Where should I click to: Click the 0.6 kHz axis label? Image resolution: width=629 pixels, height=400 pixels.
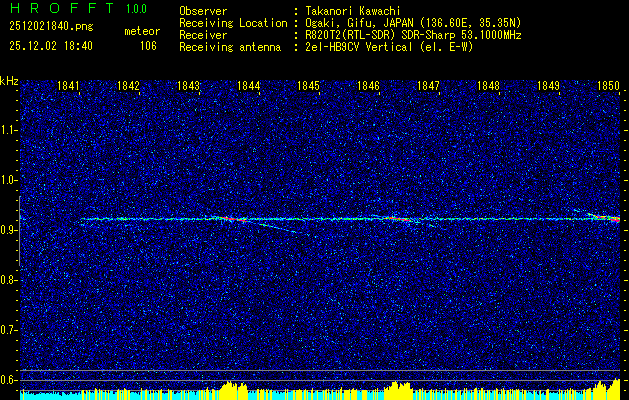pyautogui.click(x=9, y=380)
